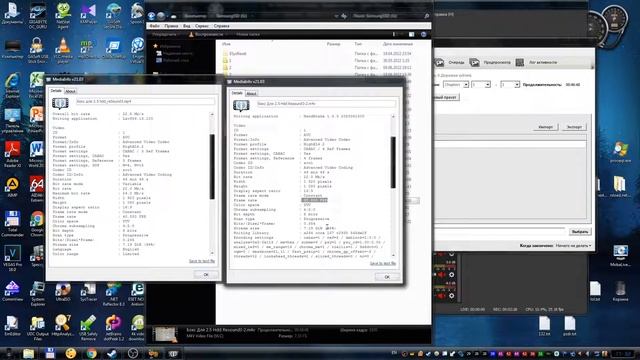Open settings gear of the lower OBS audio source
640x360 pixels.
[451, 296]
